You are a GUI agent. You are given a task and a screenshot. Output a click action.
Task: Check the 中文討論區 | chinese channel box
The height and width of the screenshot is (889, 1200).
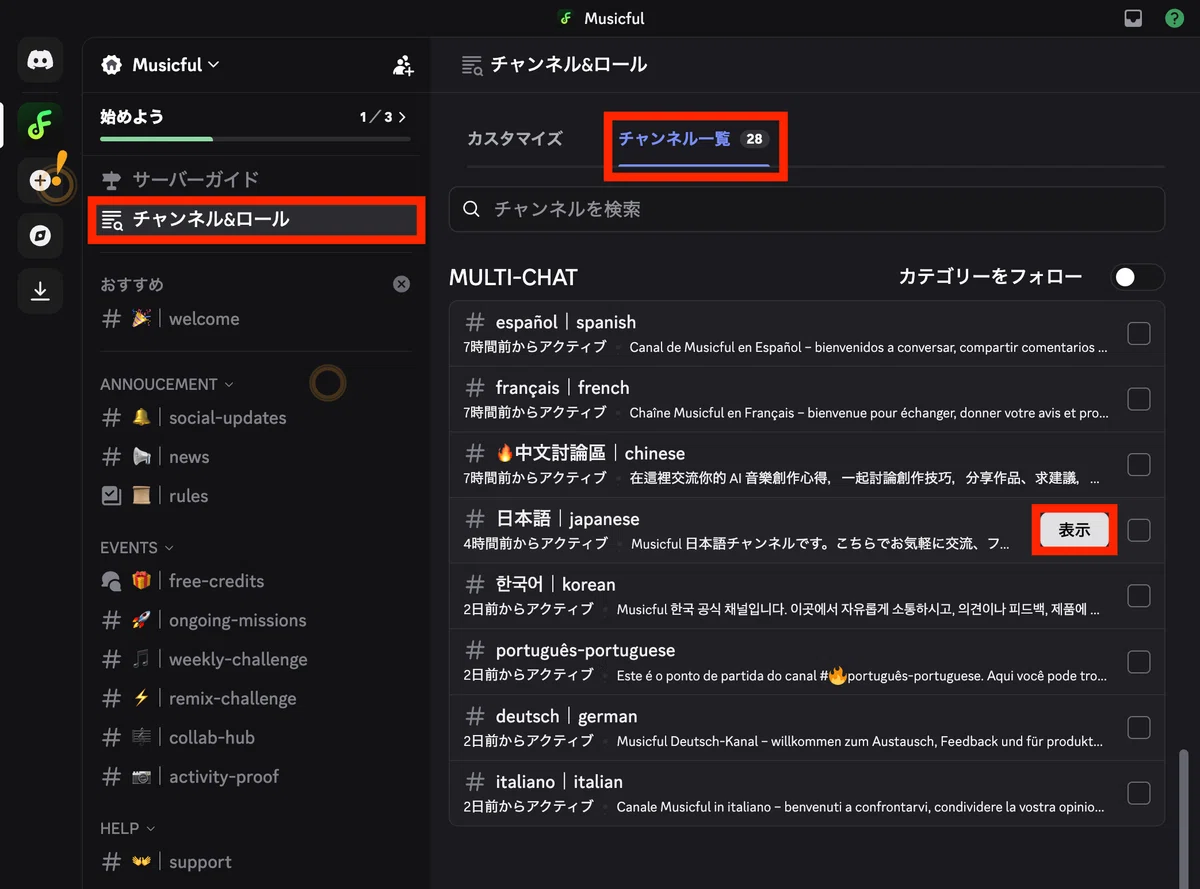[x=1139, y=465]
